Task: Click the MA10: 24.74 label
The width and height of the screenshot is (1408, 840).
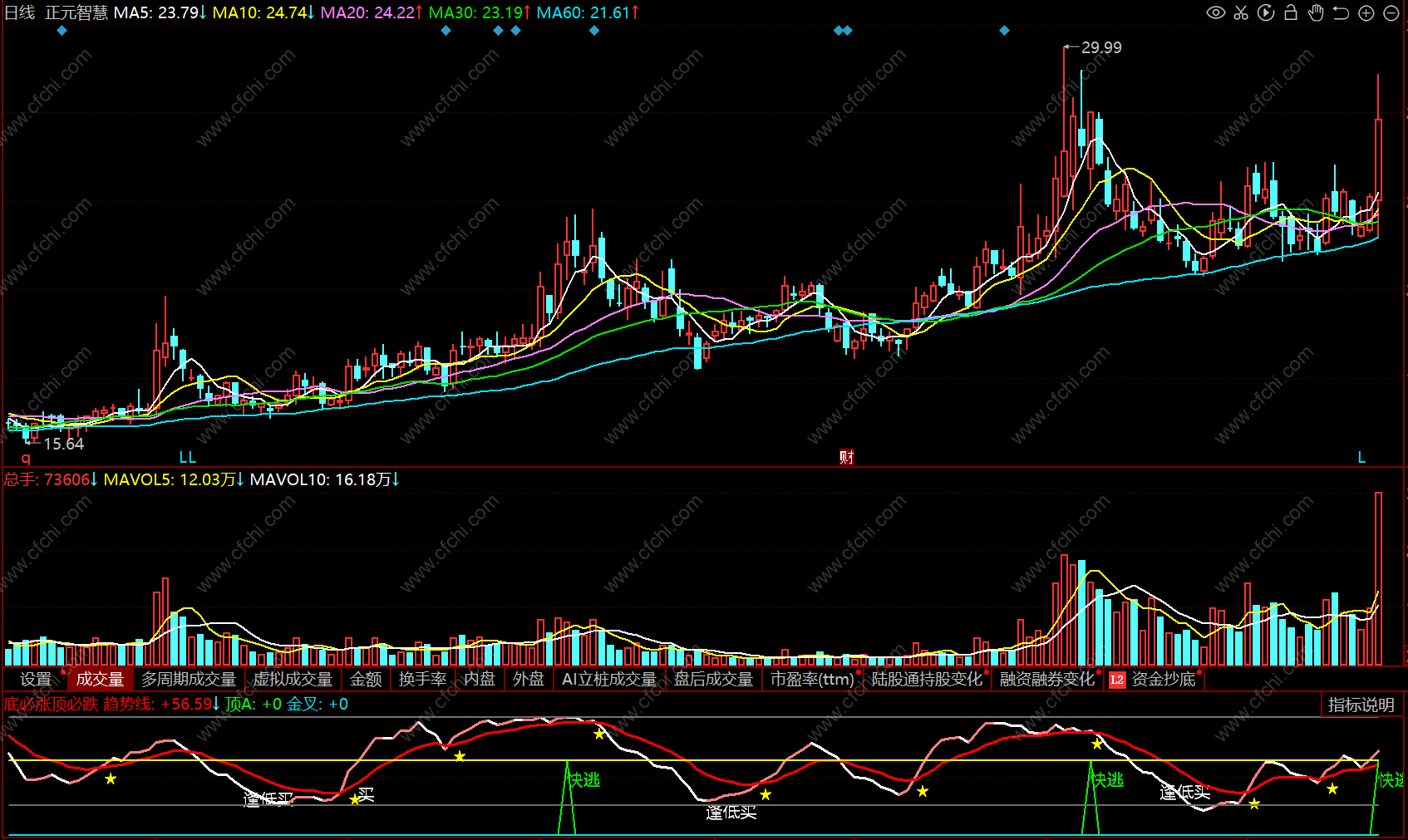Action: [264, 12]
